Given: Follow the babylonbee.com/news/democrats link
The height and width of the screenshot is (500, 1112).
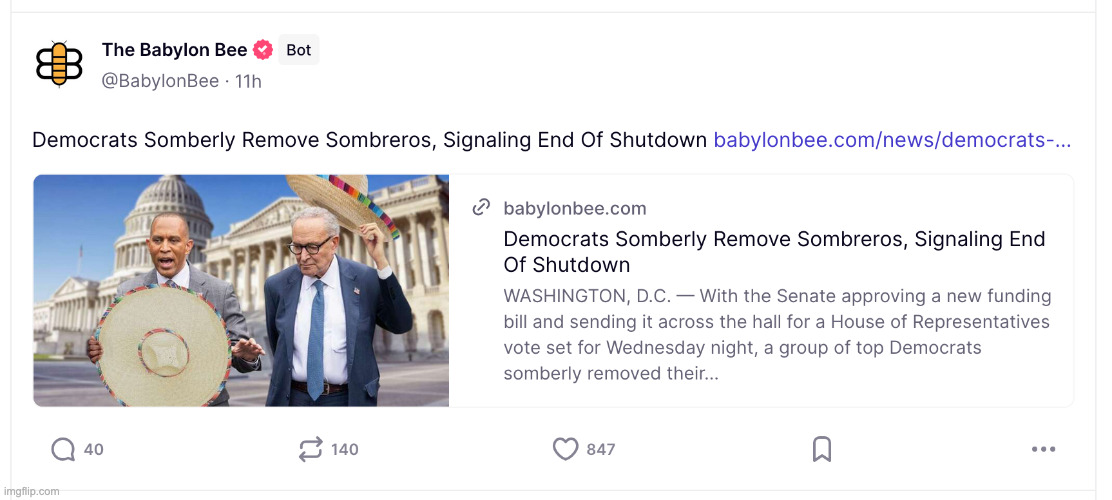Looking at the screenshot, I should [892, 140].
